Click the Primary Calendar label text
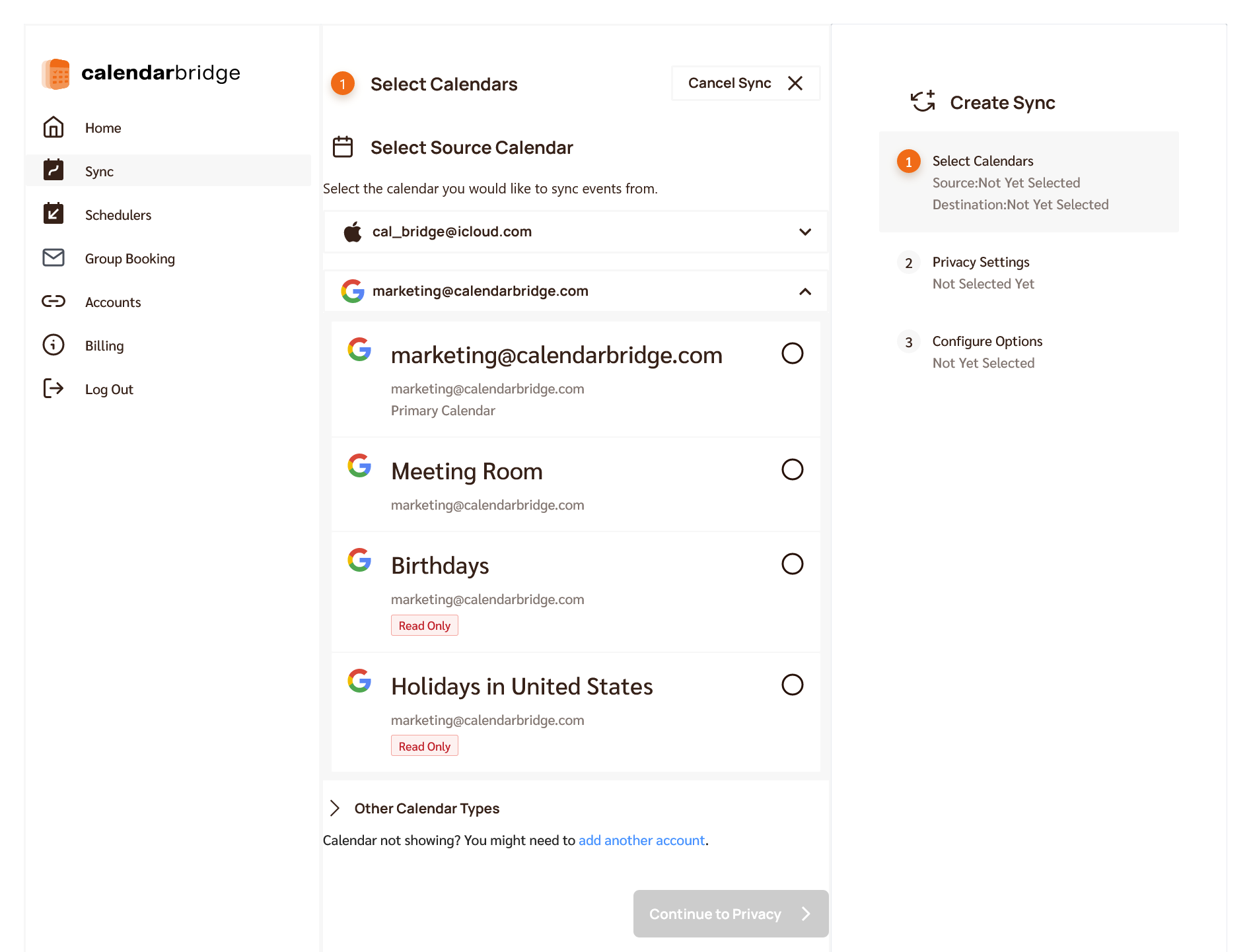Viewport: 1251px width, 952px height. [x=443, y=411]
